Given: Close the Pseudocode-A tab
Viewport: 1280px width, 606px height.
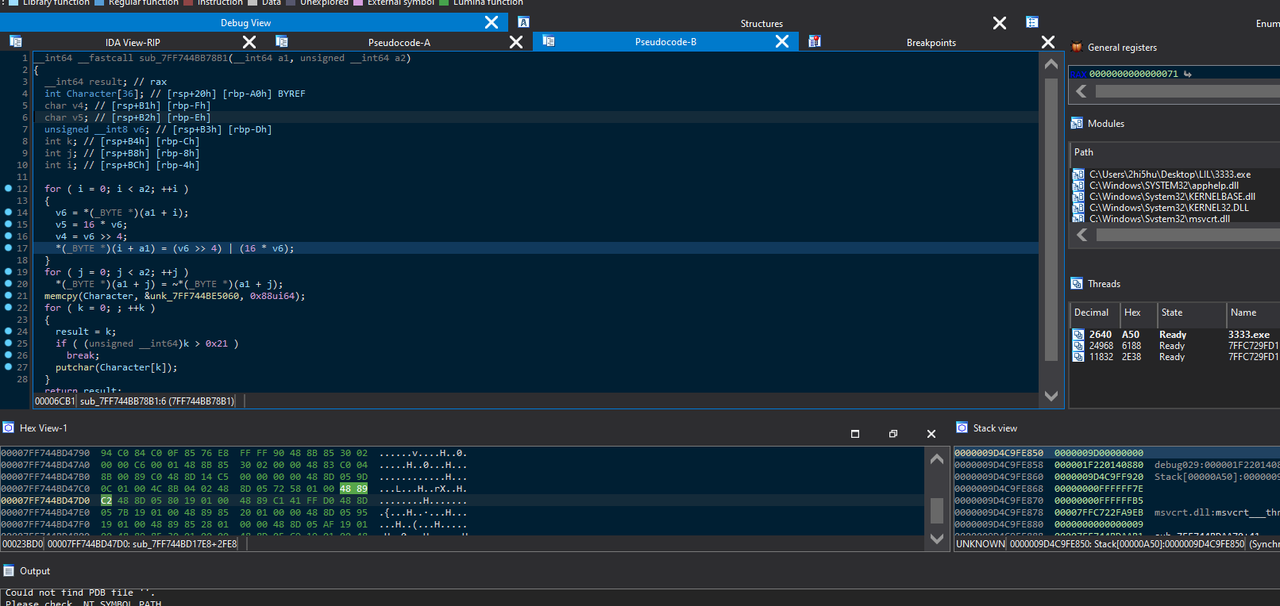Looking at the screenshot, I should coord(516,42).
